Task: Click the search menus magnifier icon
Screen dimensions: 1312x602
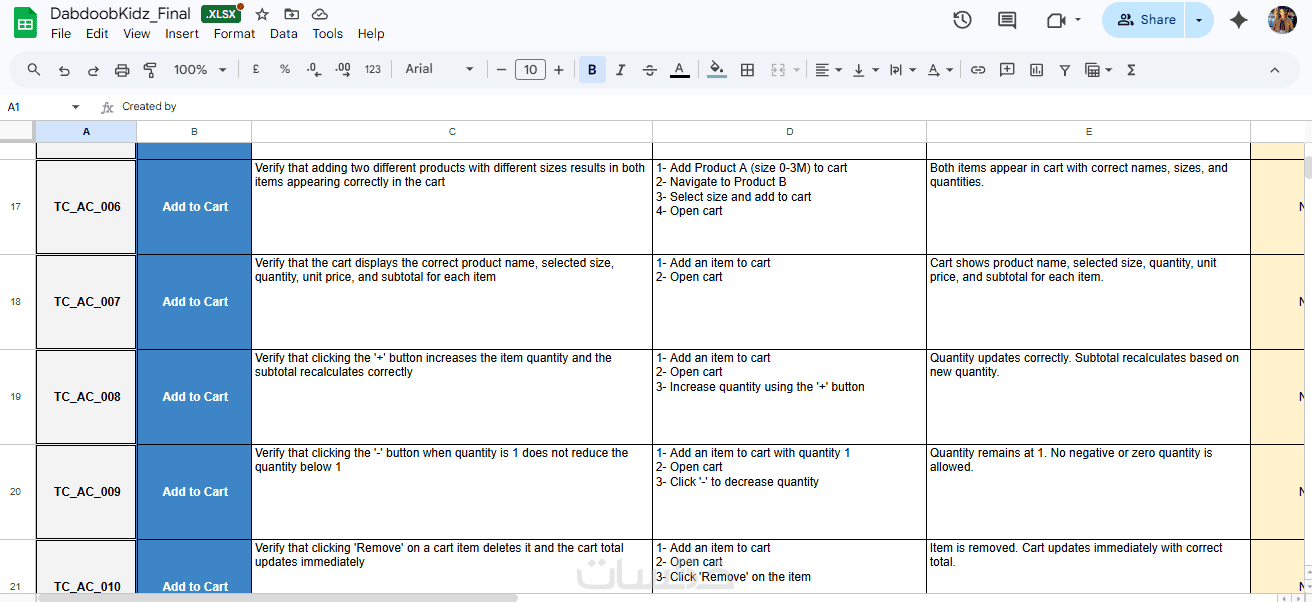Action: 34,70
